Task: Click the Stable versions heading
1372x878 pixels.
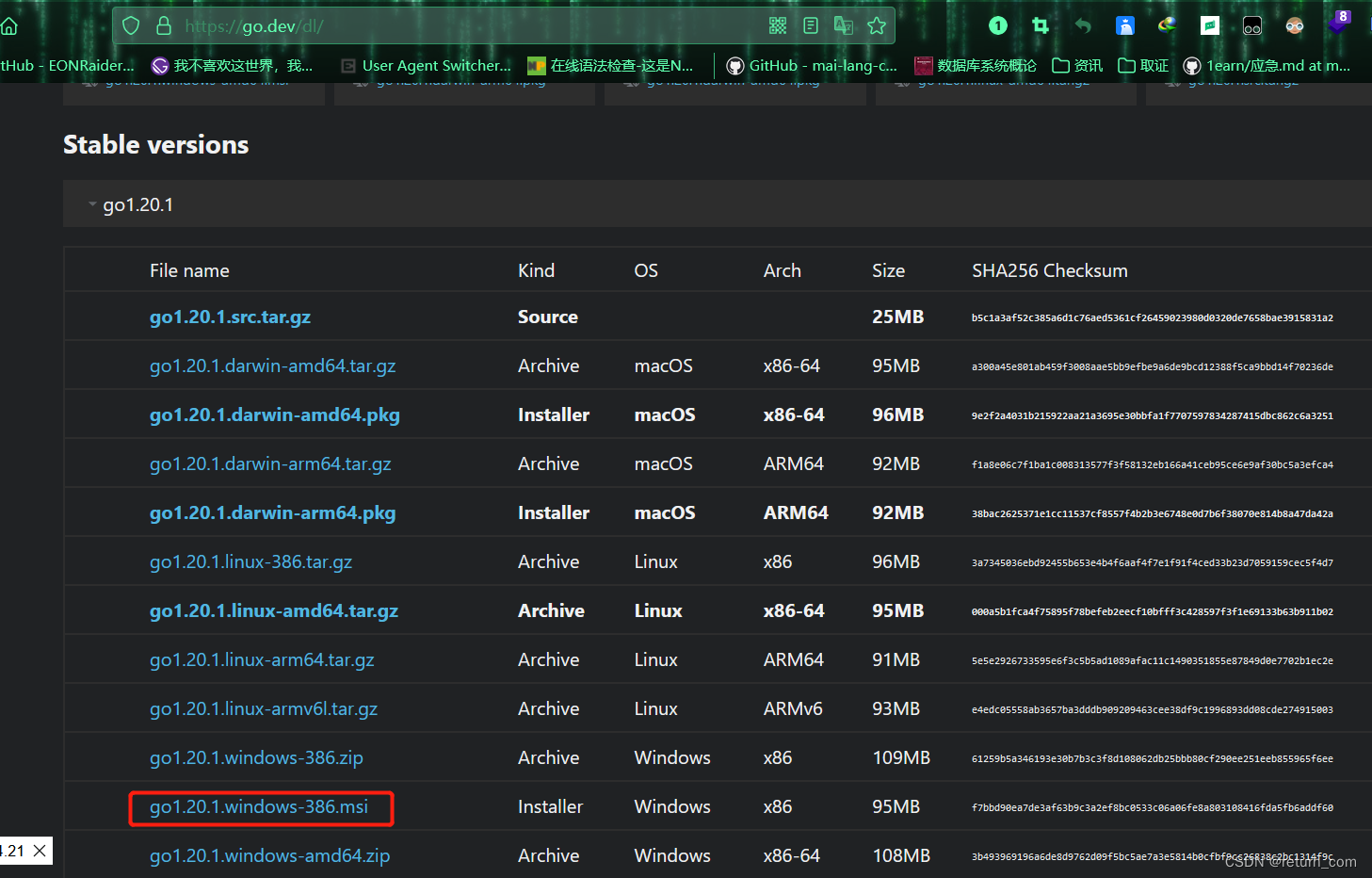Action: [155, 144]
